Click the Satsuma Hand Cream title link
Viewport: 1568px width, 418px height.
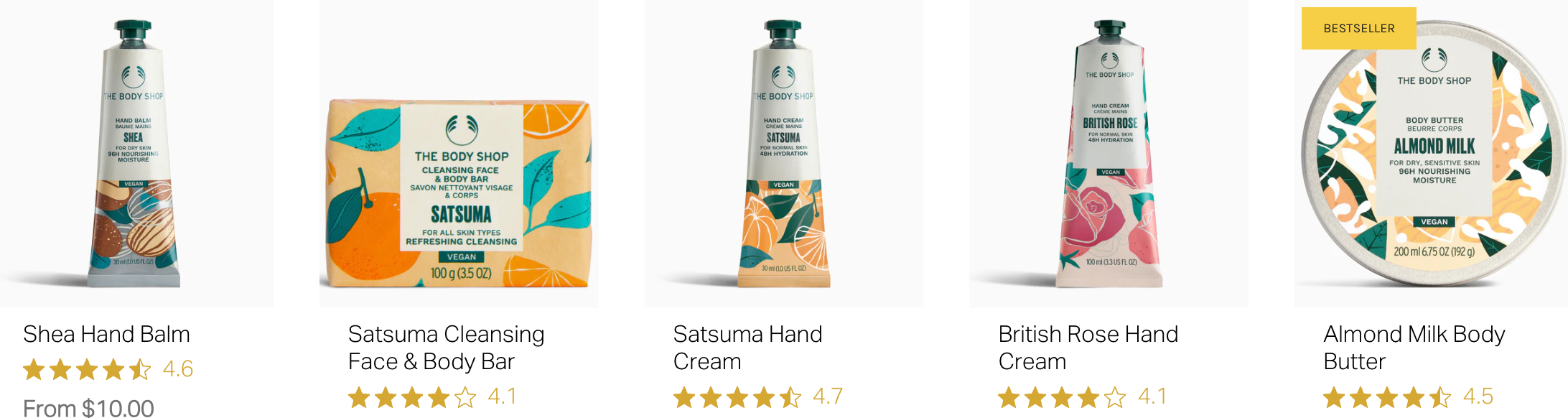747,348
